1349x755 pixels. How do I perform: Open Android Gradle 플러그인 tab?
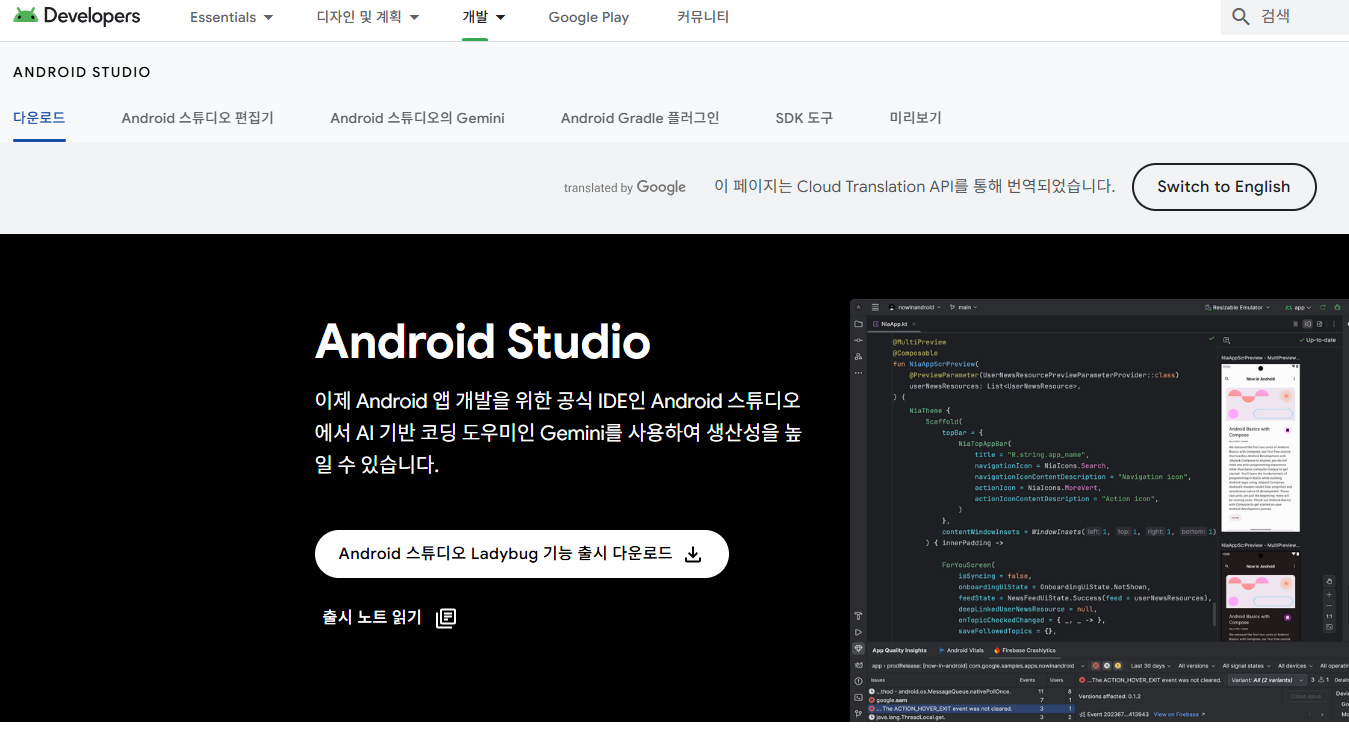(640, 118)
